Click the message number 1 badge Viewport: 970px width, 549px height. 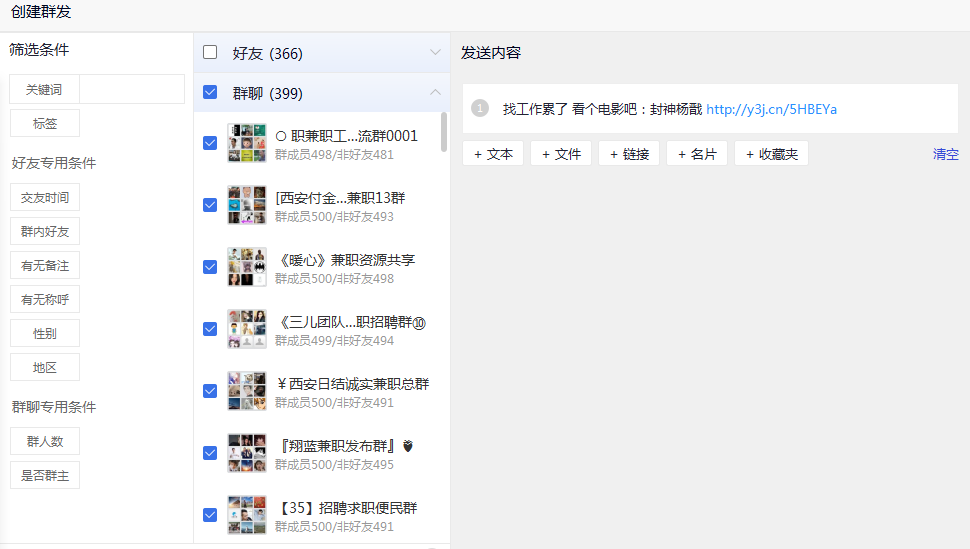click(x=479, y=108)
